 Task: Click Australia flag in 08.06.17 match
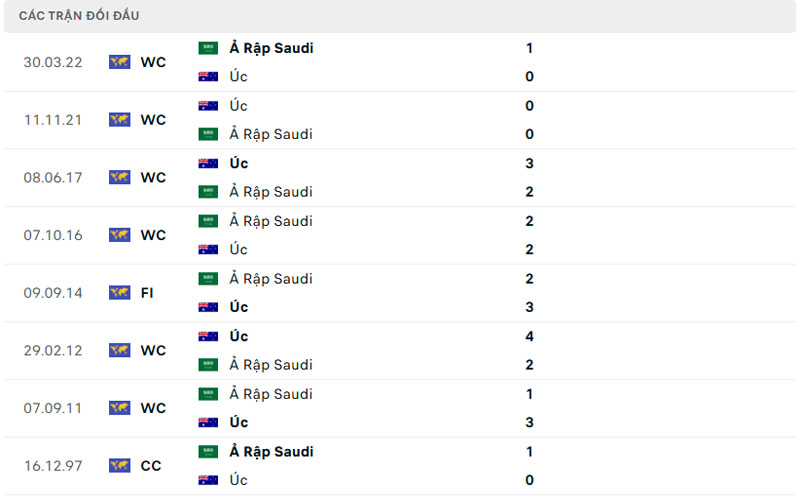[x=208, y=163]
